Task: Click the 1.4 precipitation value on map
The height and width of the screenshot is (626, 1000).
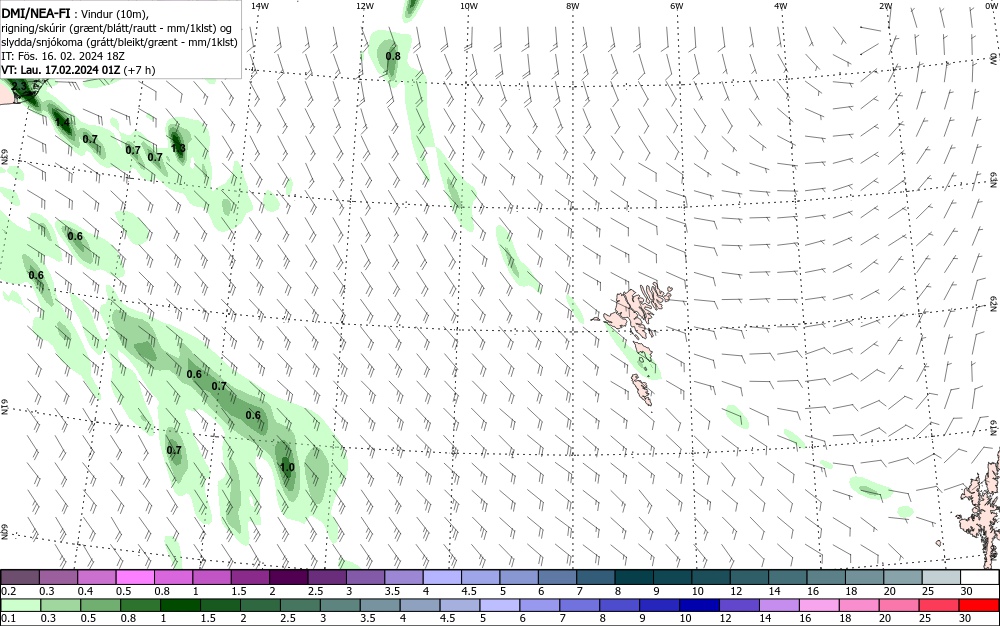Action: [x=62, y=122]
